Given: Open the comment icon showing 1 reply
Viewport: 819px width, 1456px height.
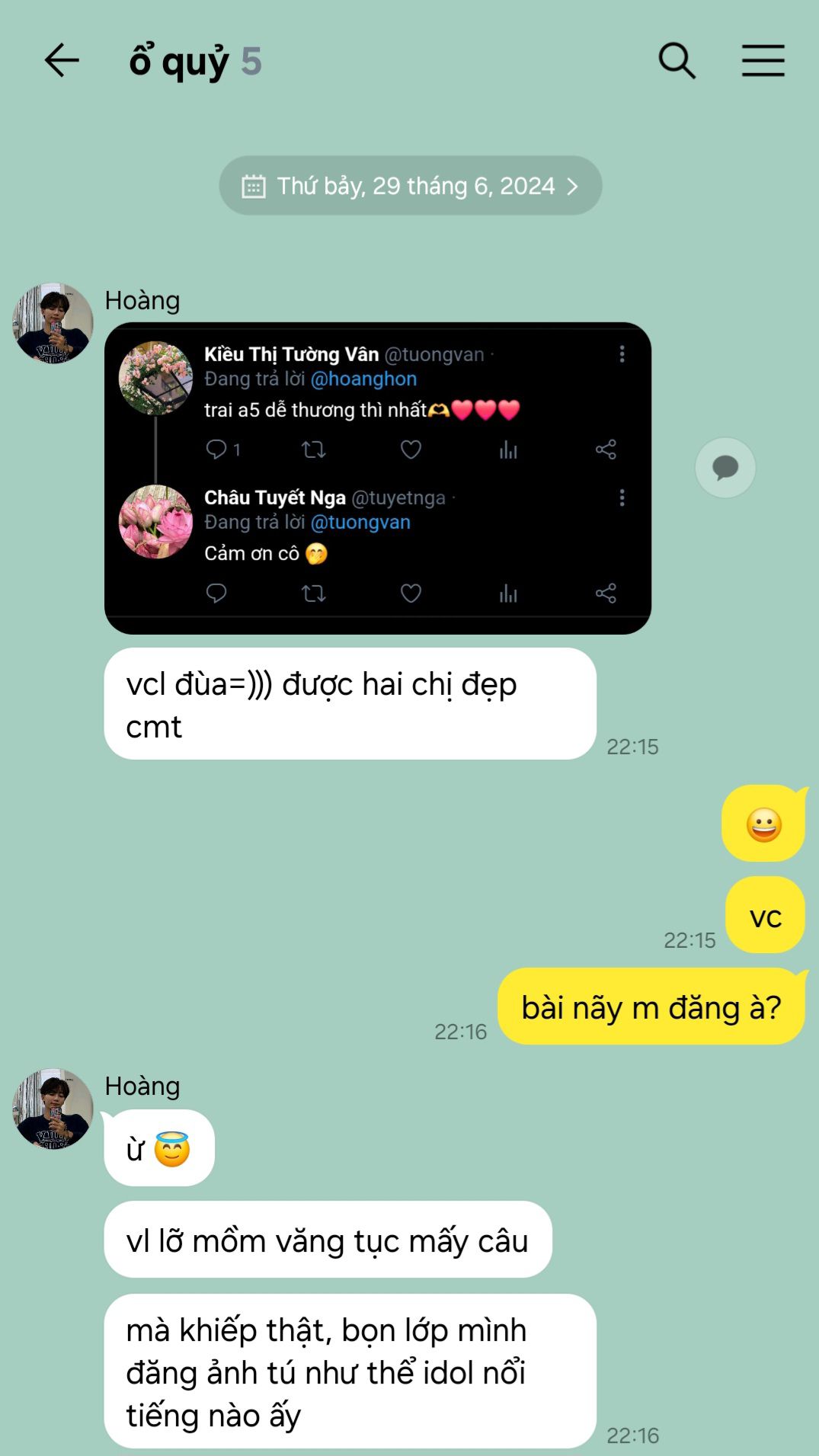Looking at the screenshot, I should [x=223, y=450].
